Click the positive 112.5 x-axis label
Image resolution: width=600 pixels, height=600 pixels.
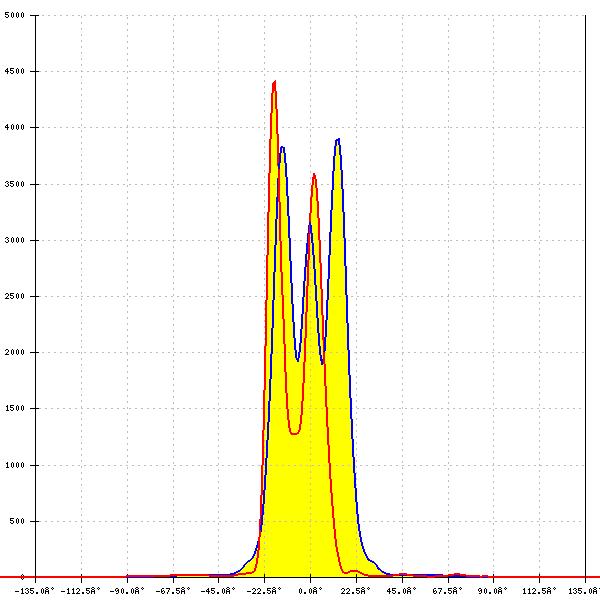point(539,591)
